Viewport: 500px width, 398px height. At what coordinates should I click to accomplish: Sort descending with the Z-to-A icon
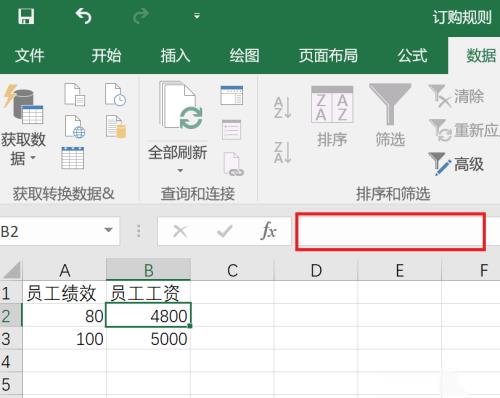[x=283, y=152]
